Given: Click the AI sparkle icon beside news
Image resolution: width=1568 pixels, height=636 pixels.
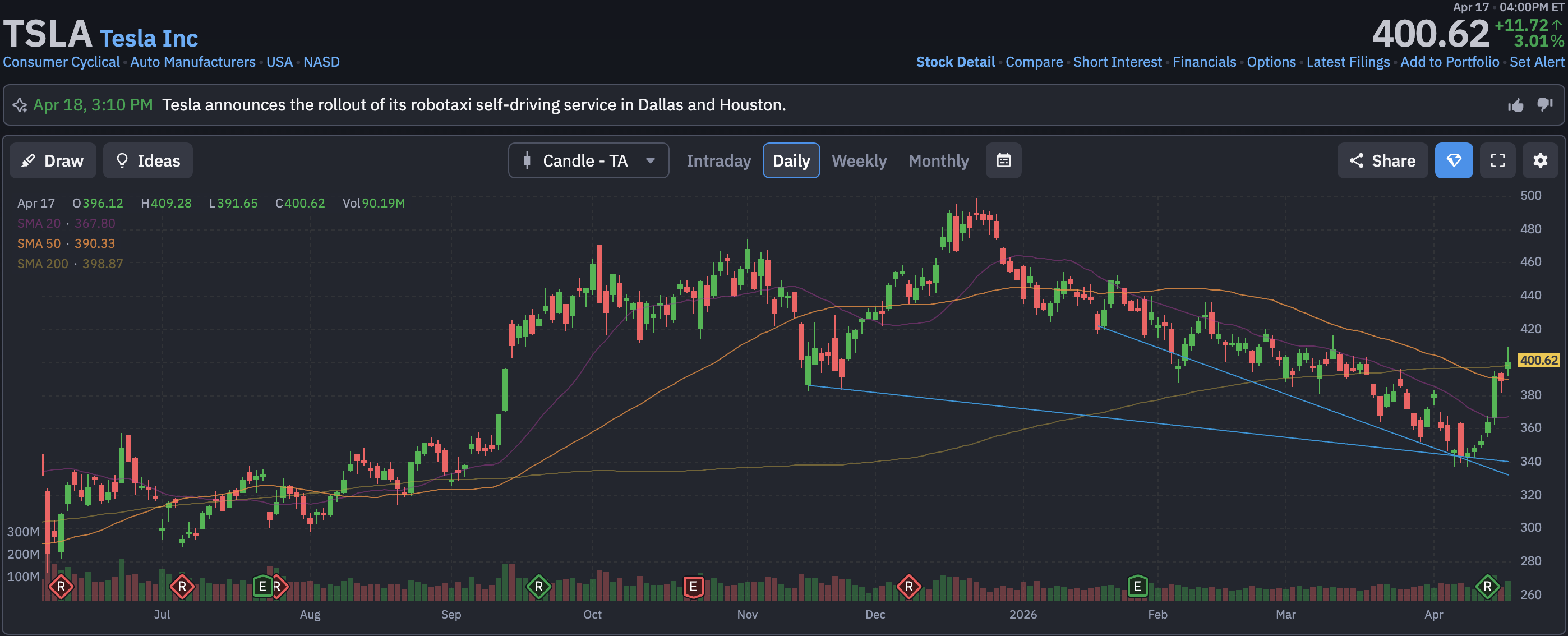Looking at the screenshot, I should 20,105.
